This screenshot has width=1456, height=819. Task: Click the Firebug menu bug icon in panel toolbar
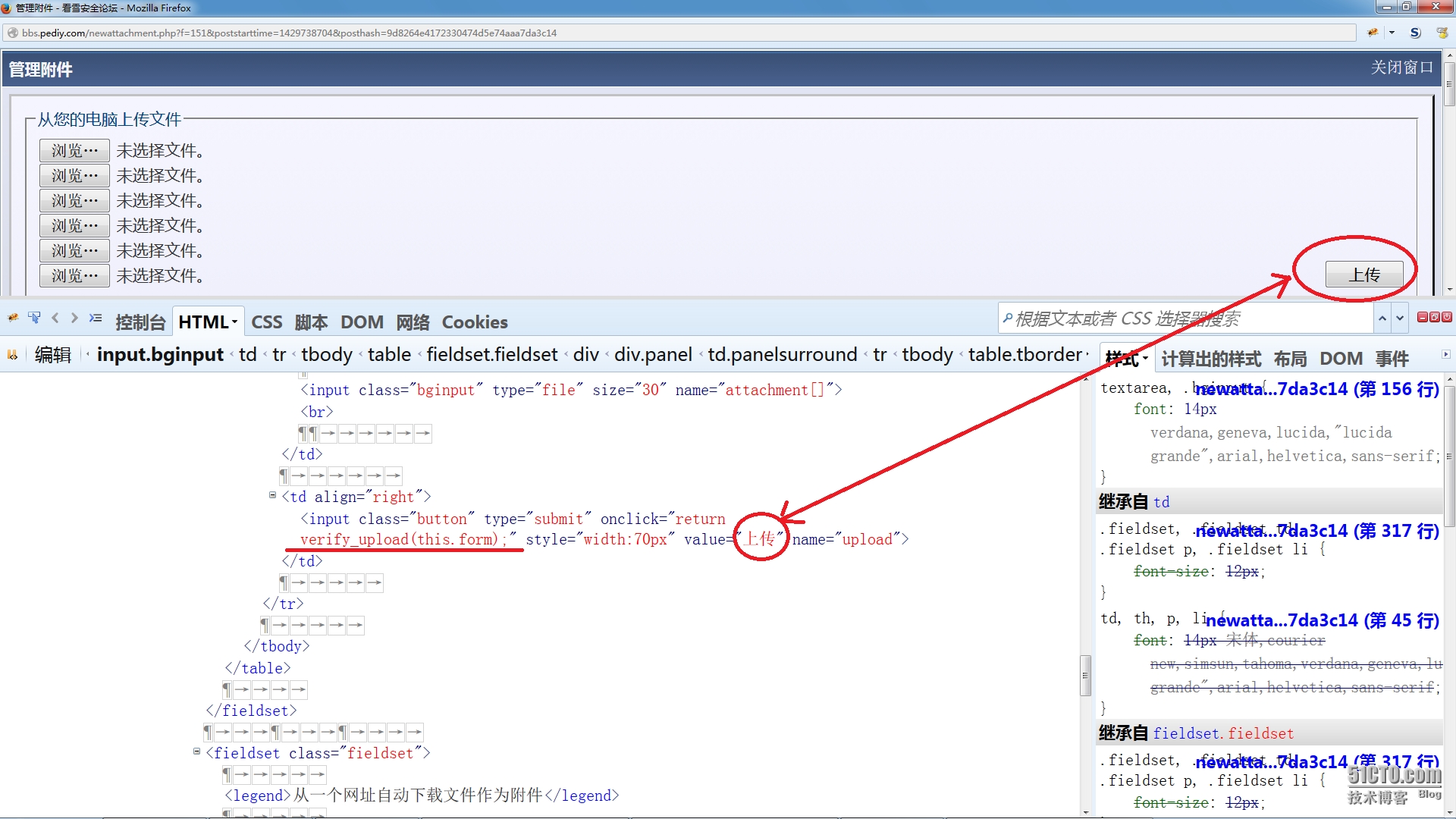tap(13, 318)
